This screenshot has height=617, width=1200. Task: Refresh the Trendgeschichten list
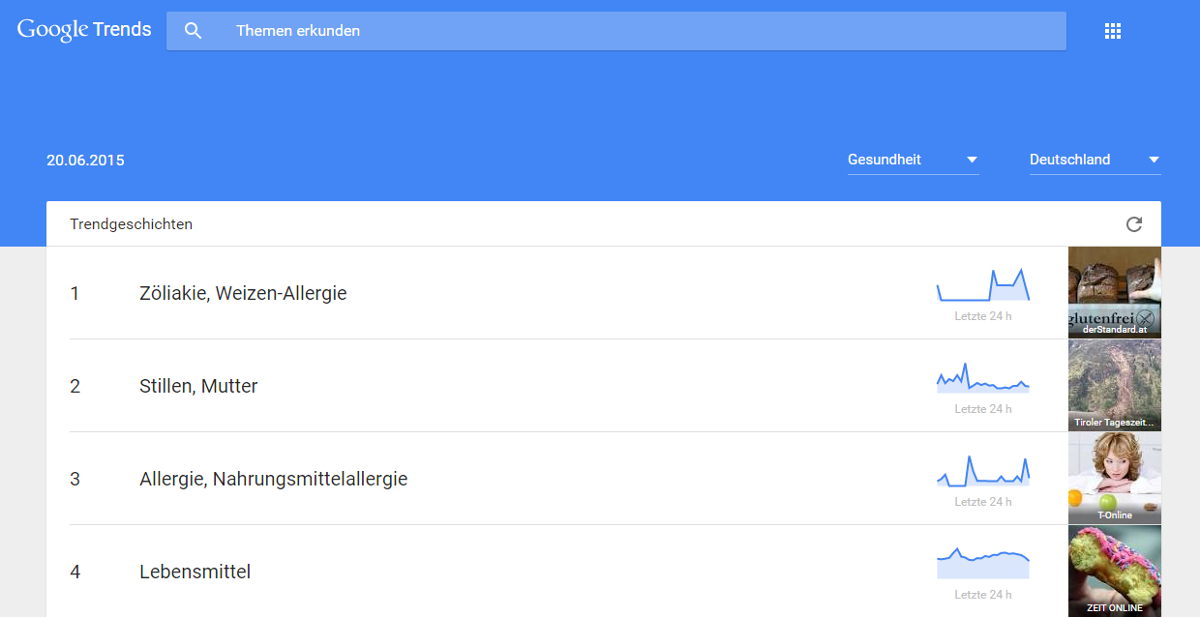[1133, 224]
